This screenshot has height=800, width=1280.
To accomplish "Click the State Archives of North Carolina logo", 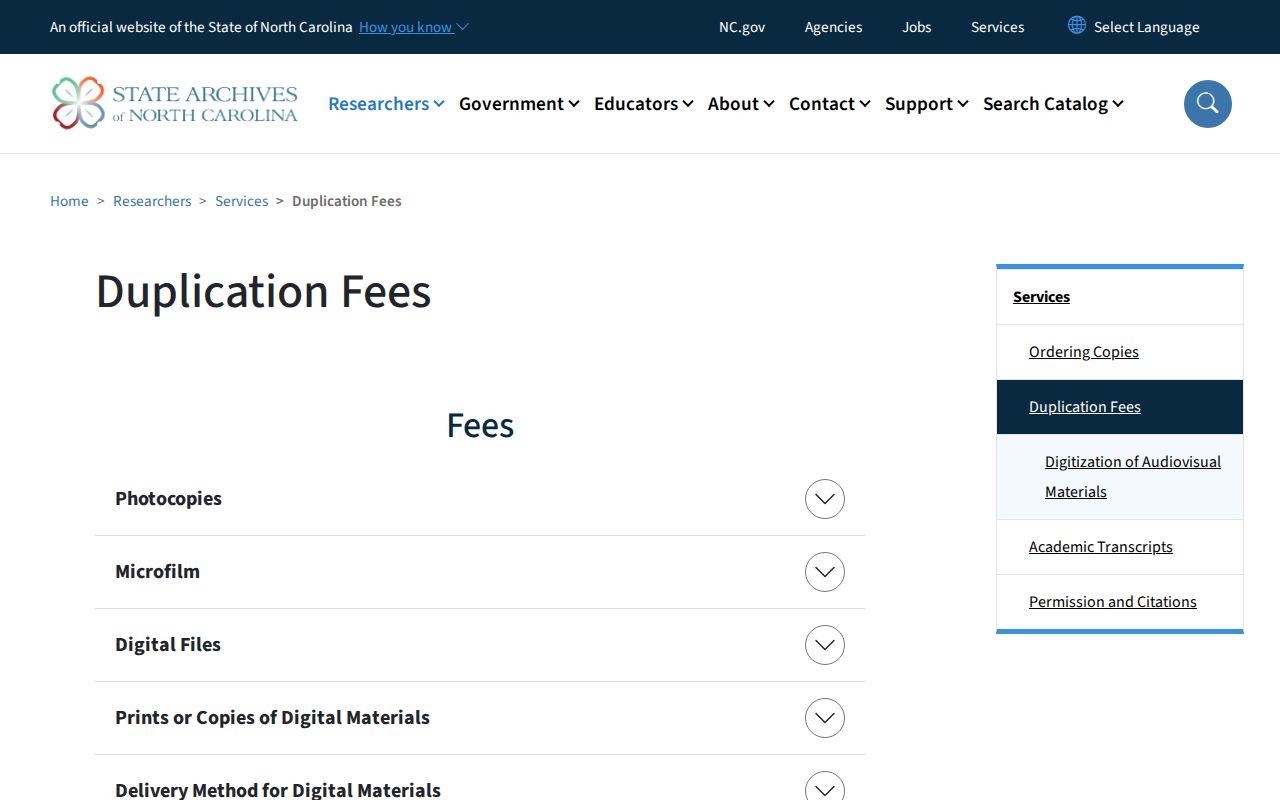I will coord(175,103).
